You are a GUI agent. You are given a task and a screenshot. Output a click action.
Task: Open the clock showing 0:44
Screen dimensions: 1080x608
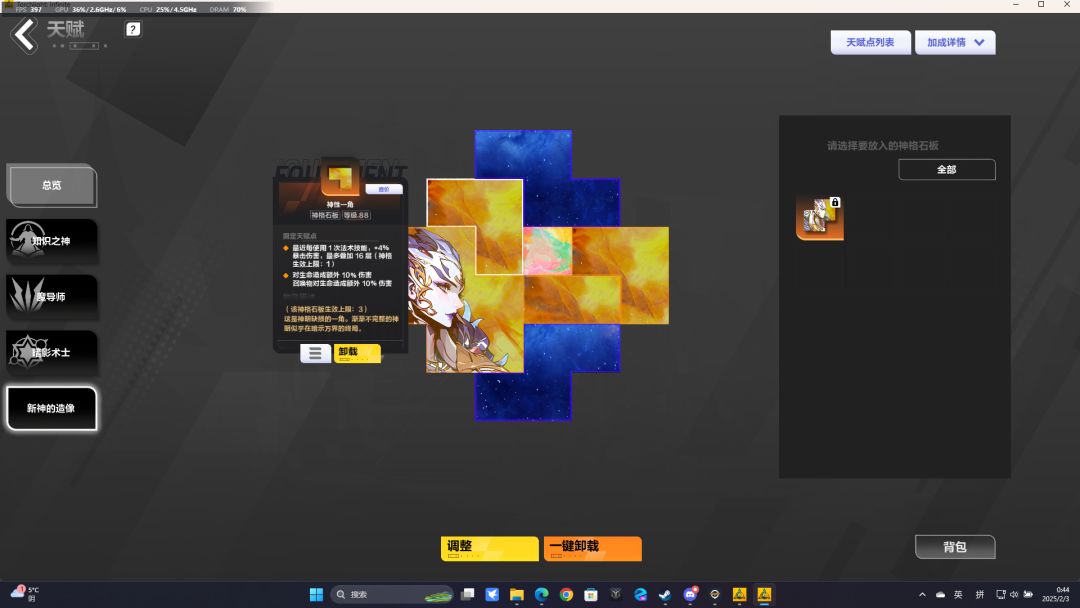(1056, 594)
